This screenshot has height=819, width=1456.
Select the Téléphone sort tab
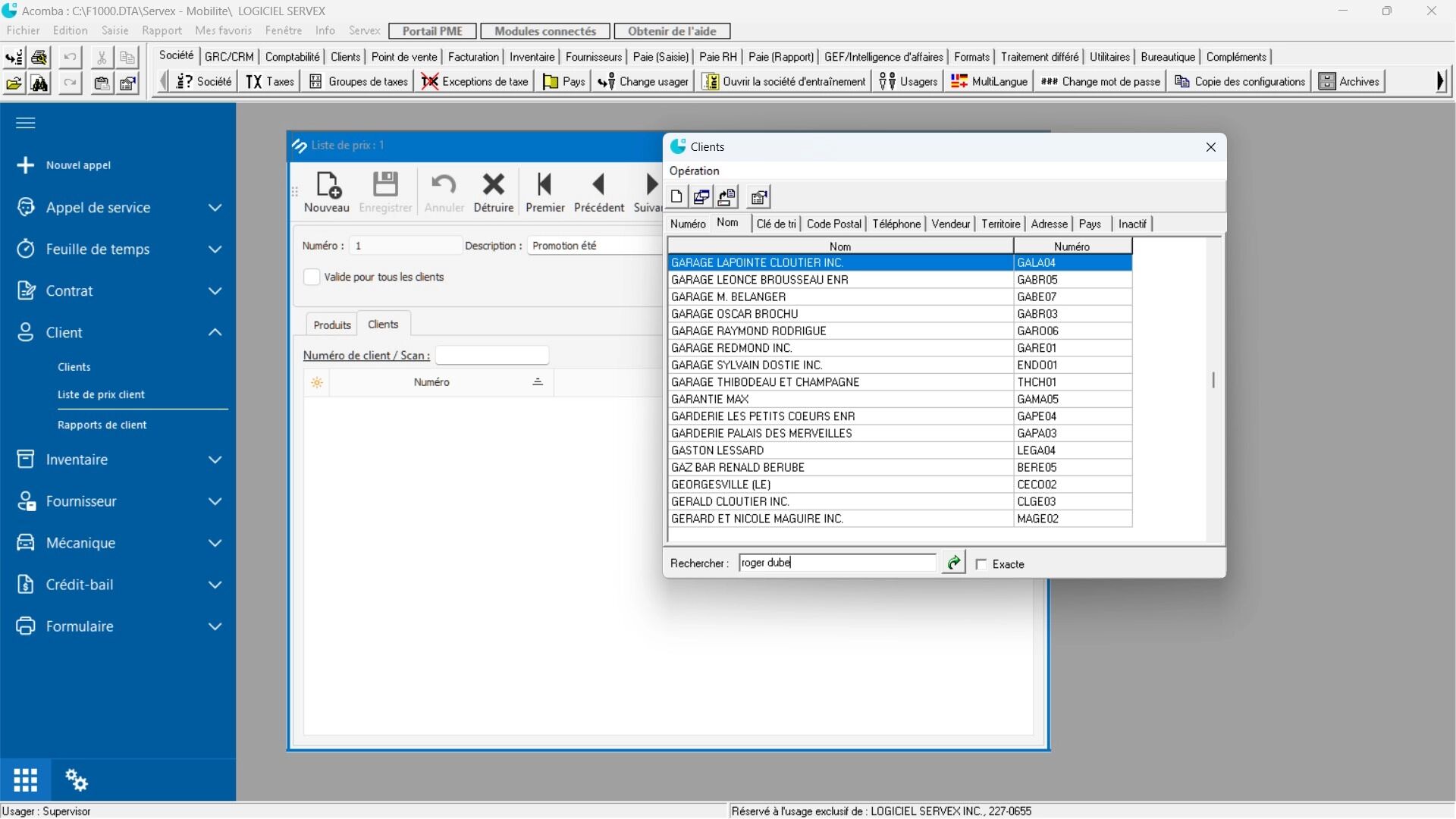pos(896,224)
